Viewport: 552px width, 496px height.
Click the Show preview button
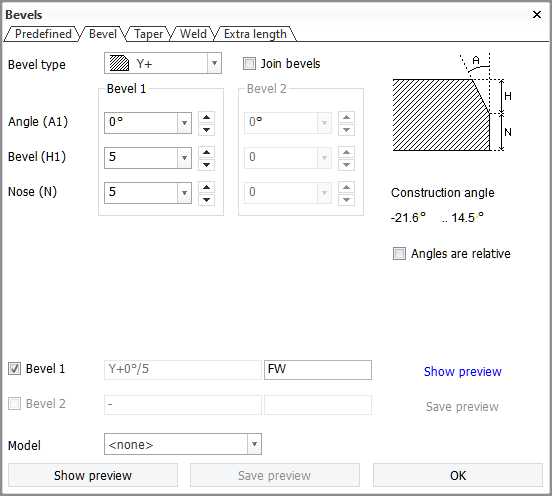click(x=93, y=475)
